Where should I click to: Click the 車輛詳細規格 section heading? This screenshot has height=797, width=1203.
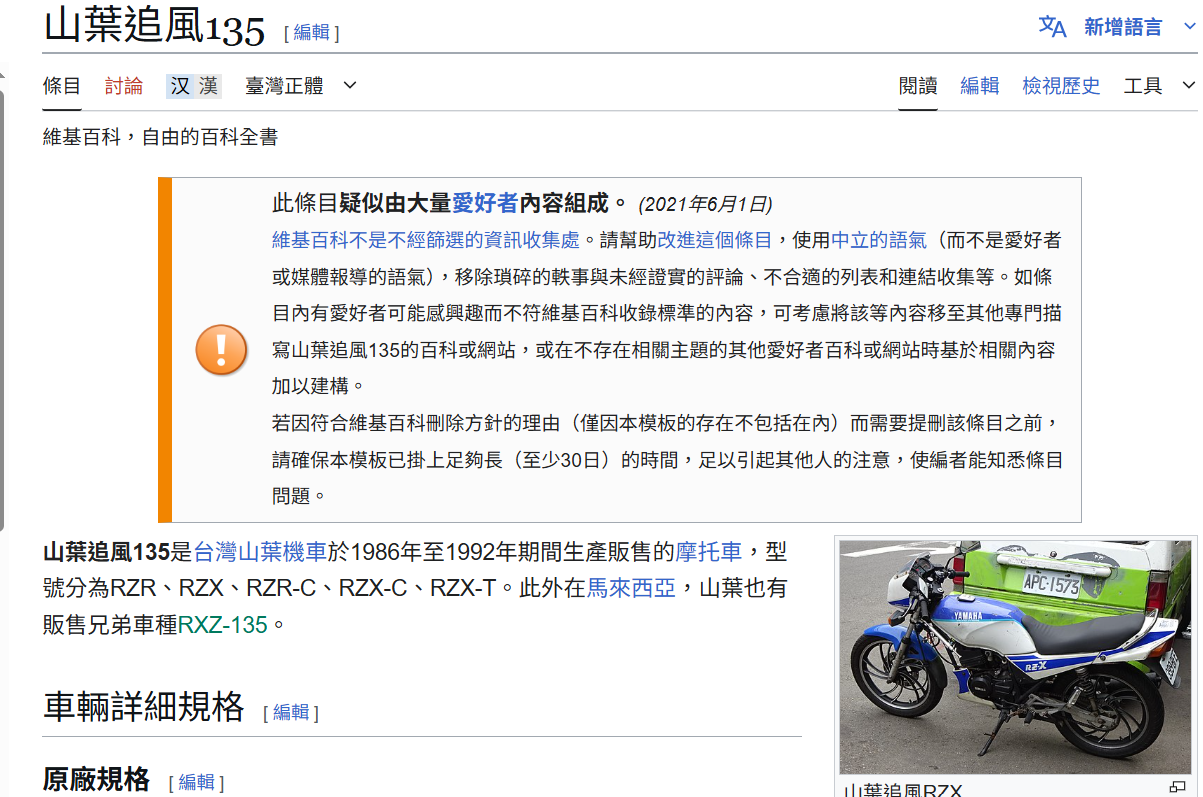[x=144, y=707]
